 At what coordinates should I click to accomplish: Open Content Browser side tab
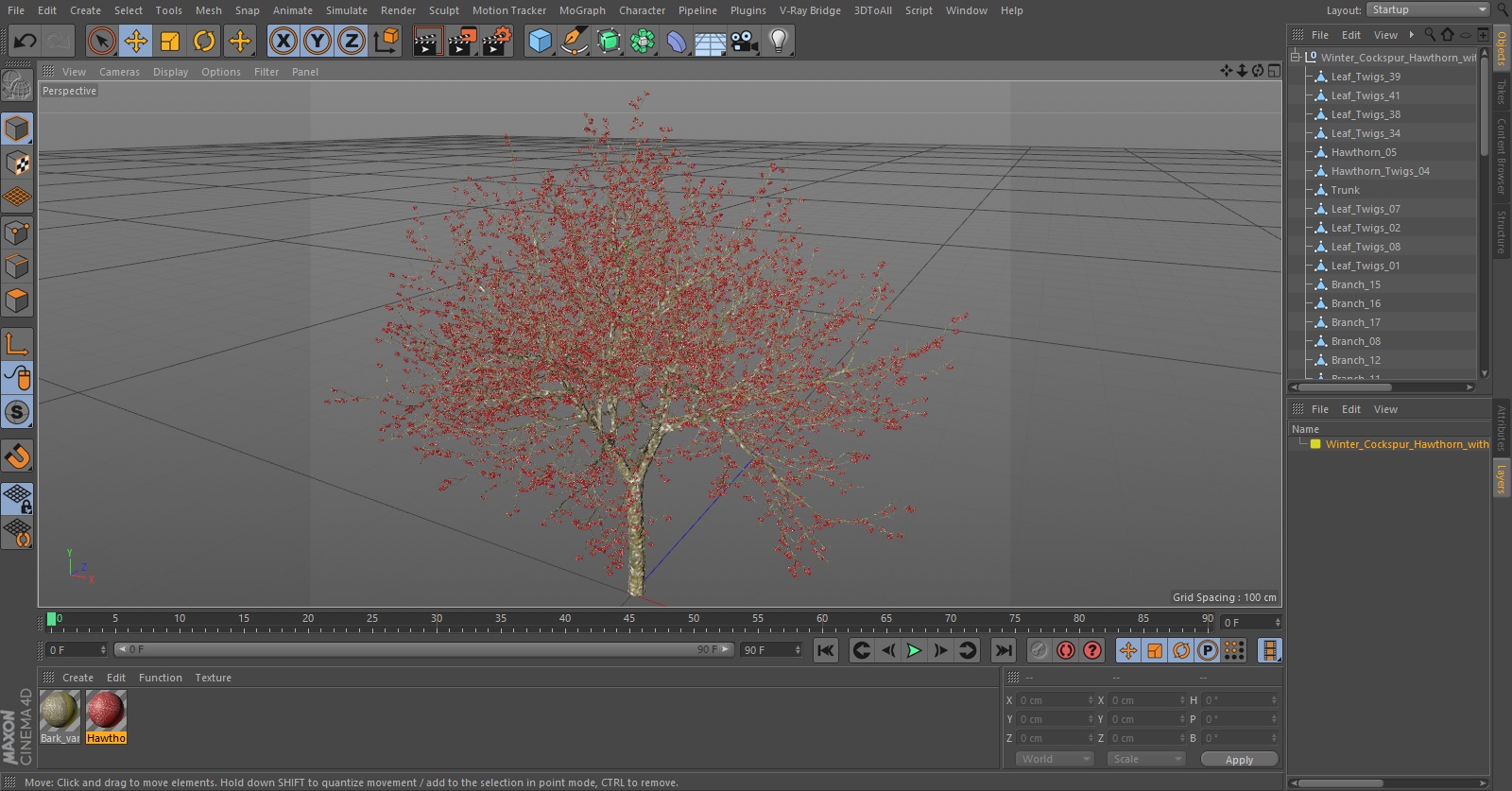[x=1501, y=156]
